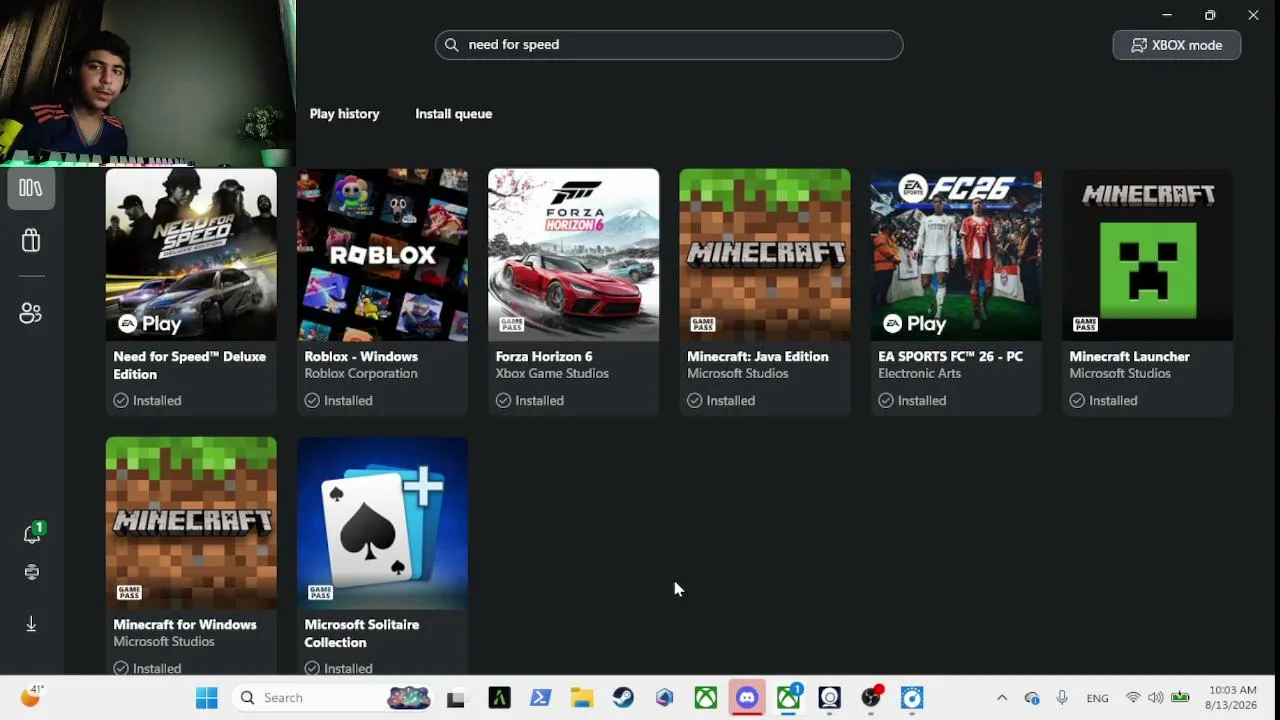Click 'Electronic Arts' publisher name

919,374
